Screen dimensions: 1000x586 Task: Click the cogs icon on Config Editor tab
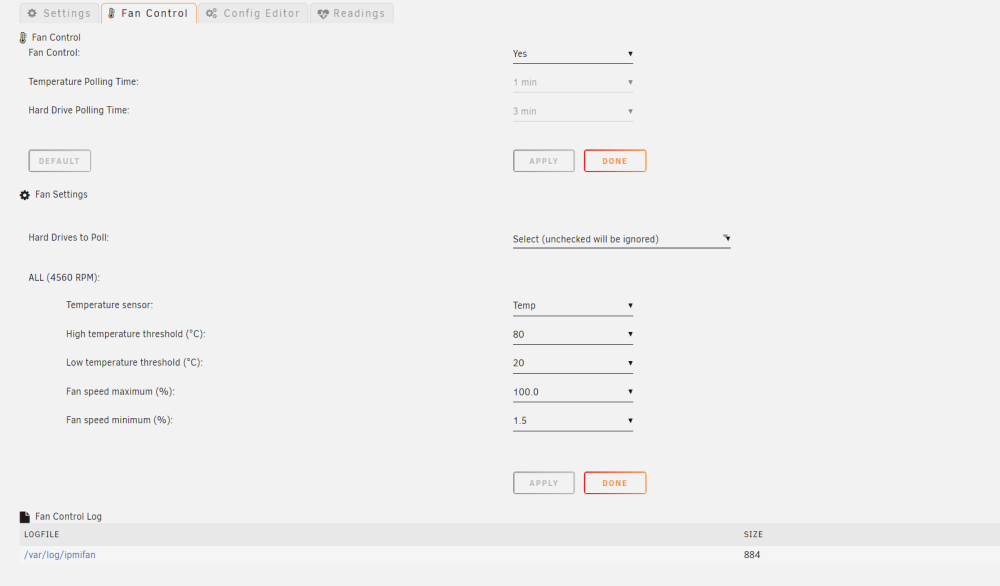coord(211,13)
